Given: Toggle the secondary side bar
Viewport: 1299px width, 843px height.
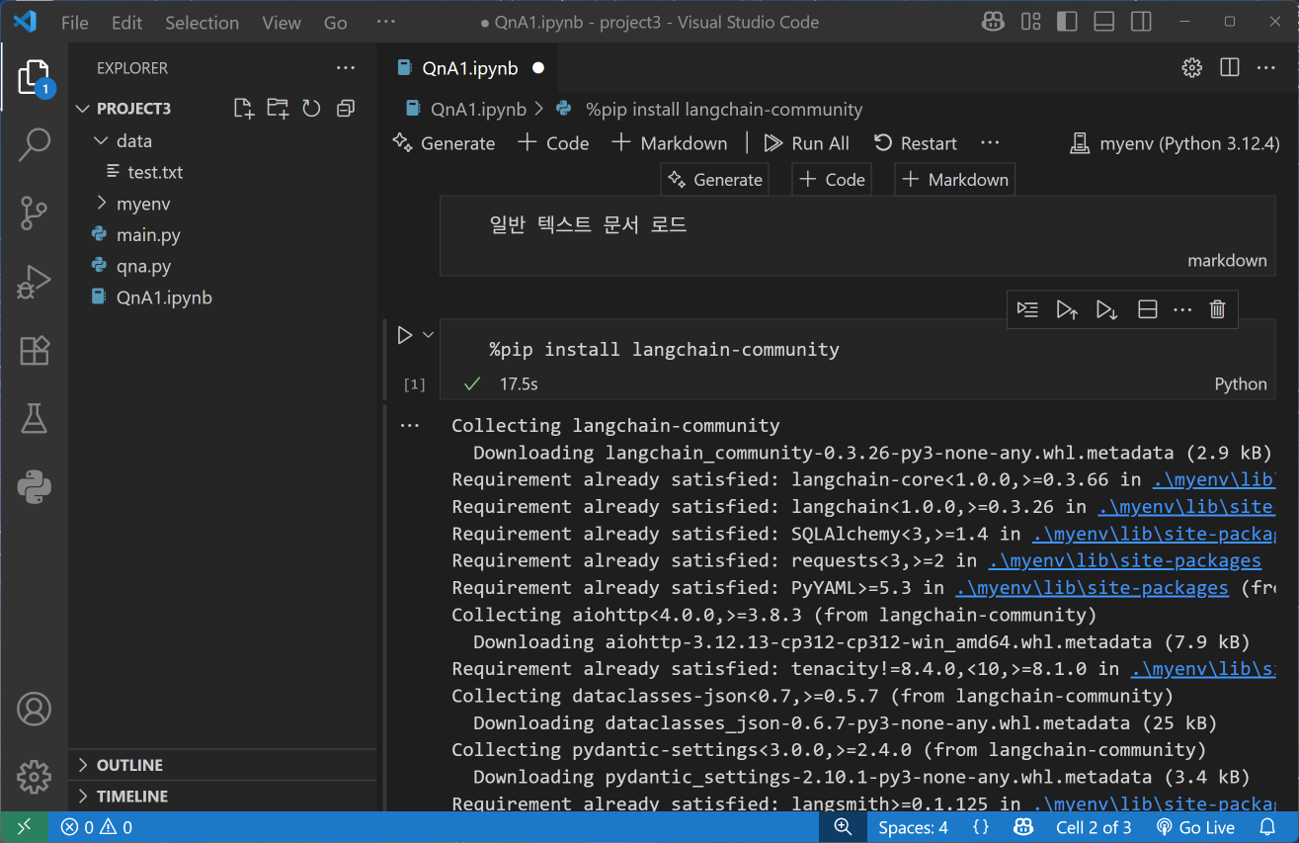Looking at the screenshot, I should [1141, 22].
